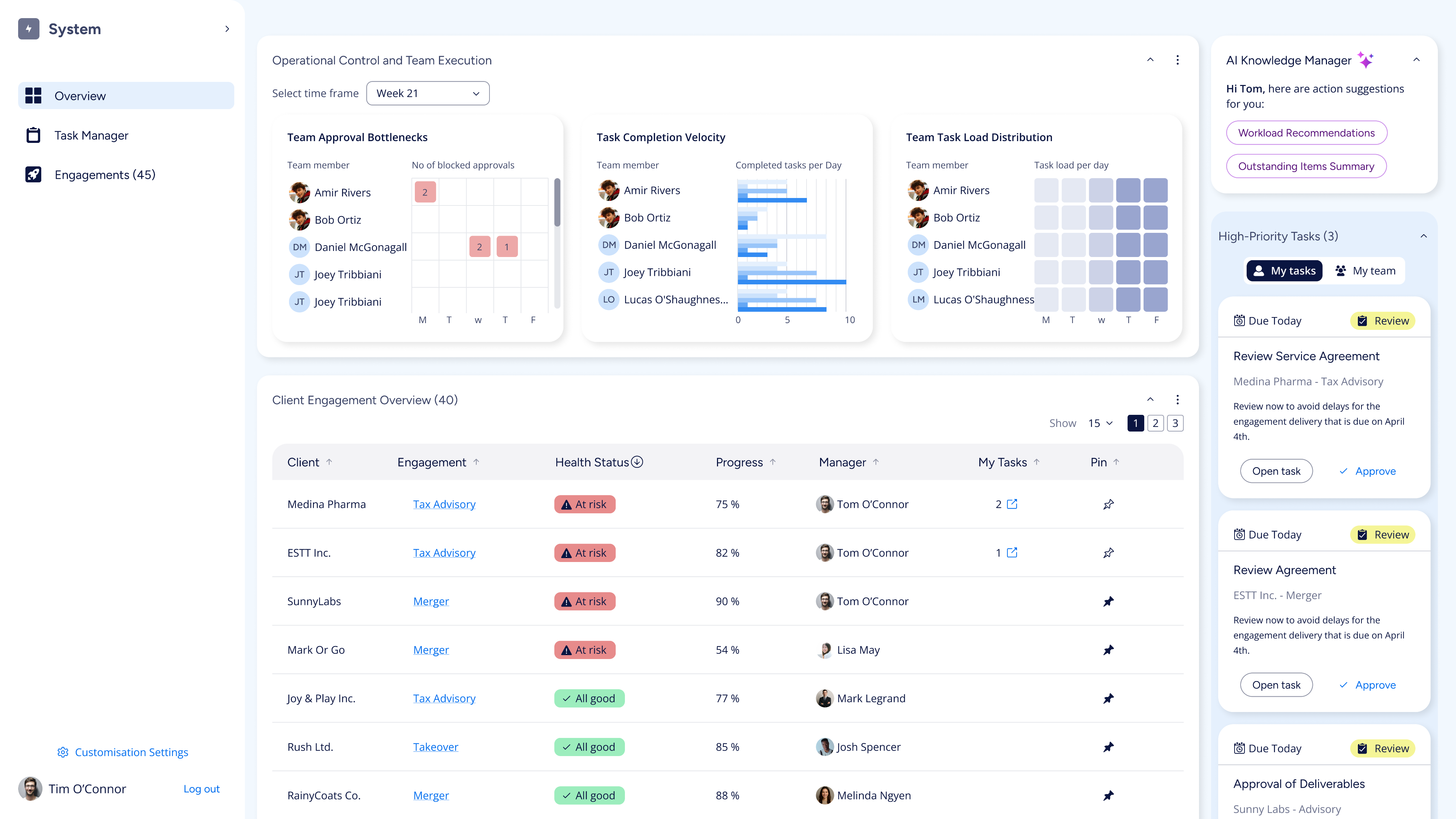This screenshot has width=1456, height=819.
Task: Click Health Status sort arrow icon
Action: tap(637, 462)
